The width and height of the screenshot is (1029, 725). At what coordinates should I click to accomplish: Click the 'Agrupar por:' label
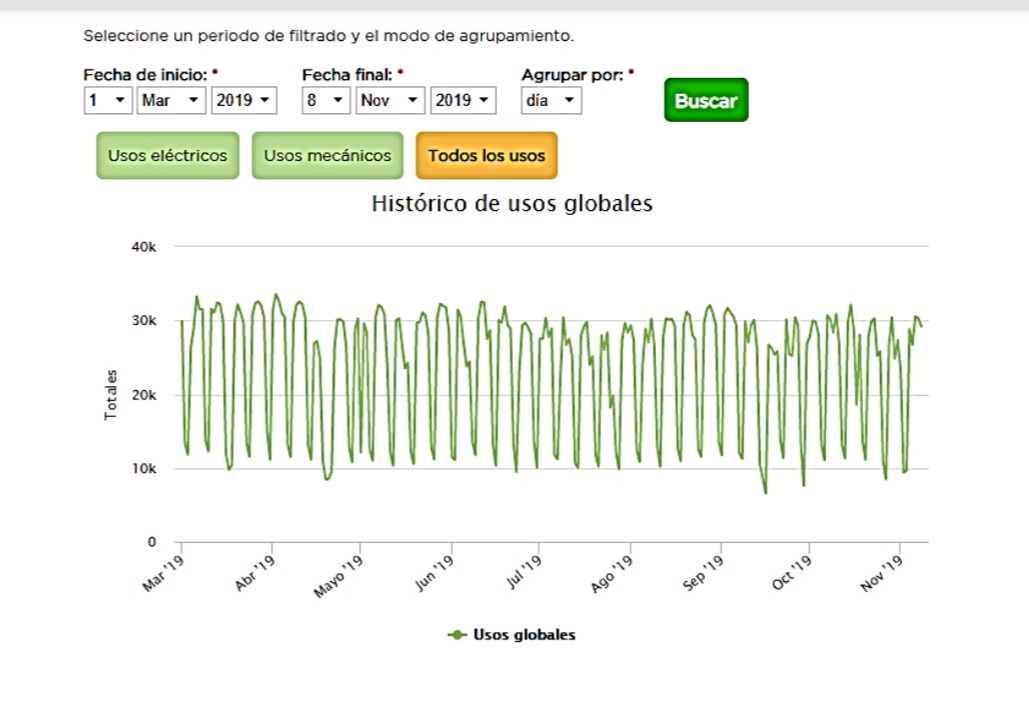(572, 75)
